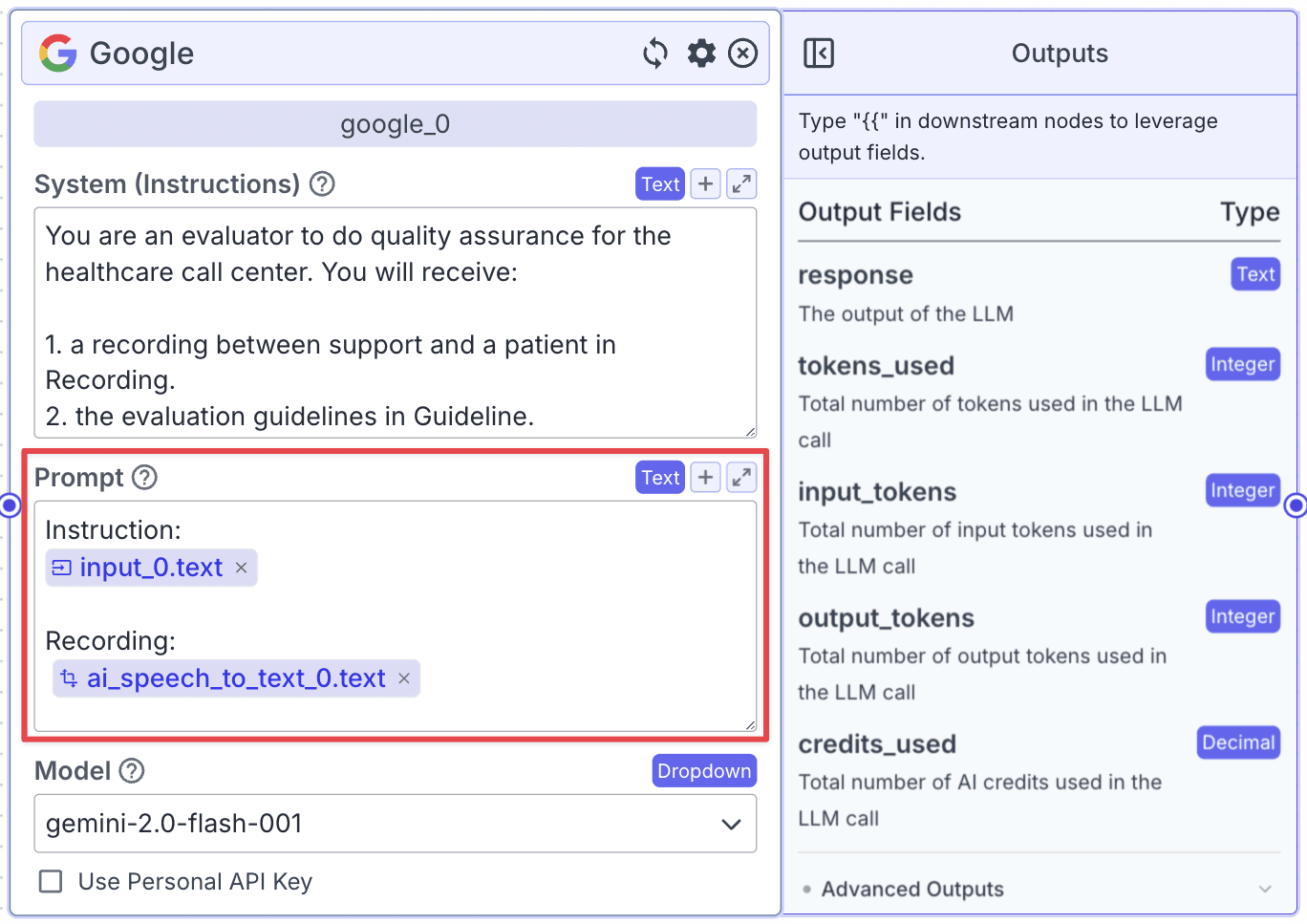Enable Use Personal API Key checkbox

click(x=51, y=881)
